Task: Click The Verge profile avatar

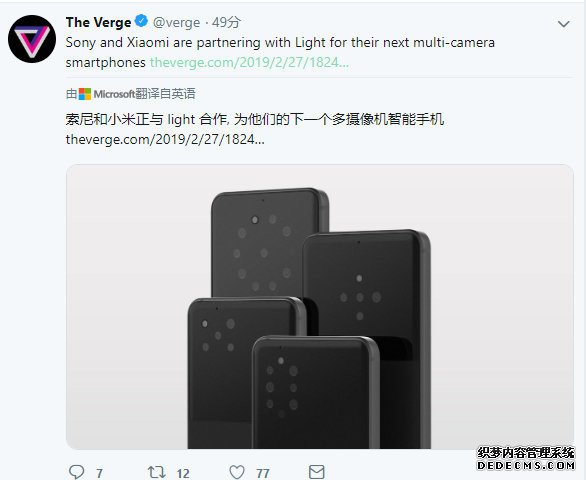Action: click(32, 39)
